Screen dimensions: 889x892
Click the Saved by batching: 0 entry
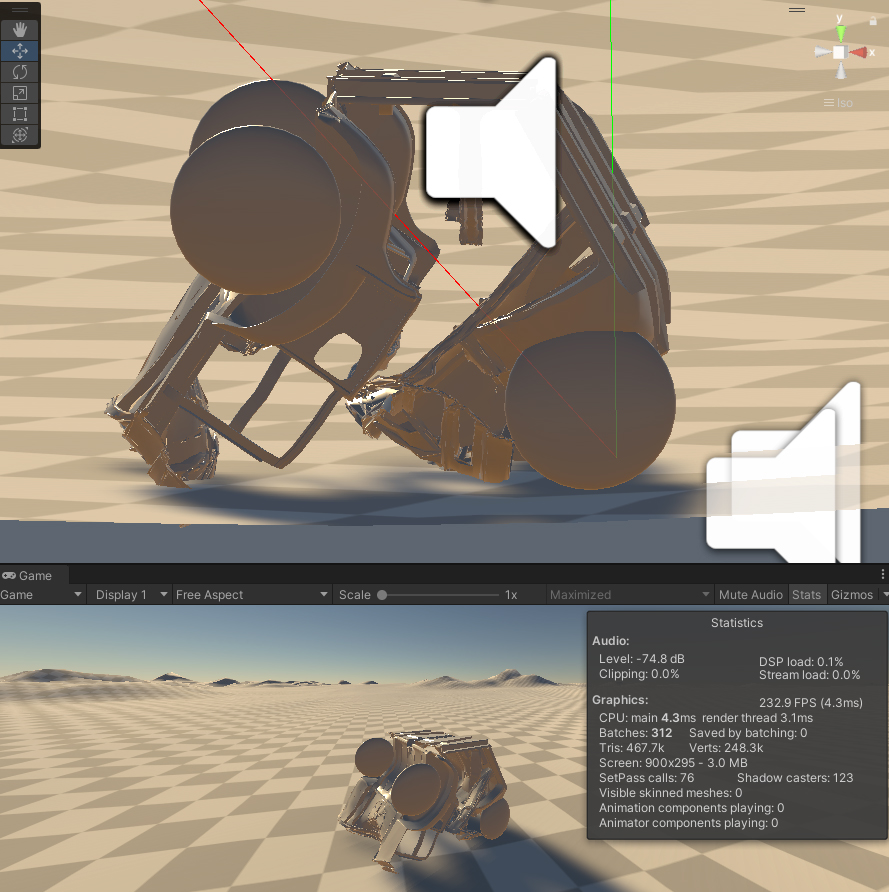[748, 733]
